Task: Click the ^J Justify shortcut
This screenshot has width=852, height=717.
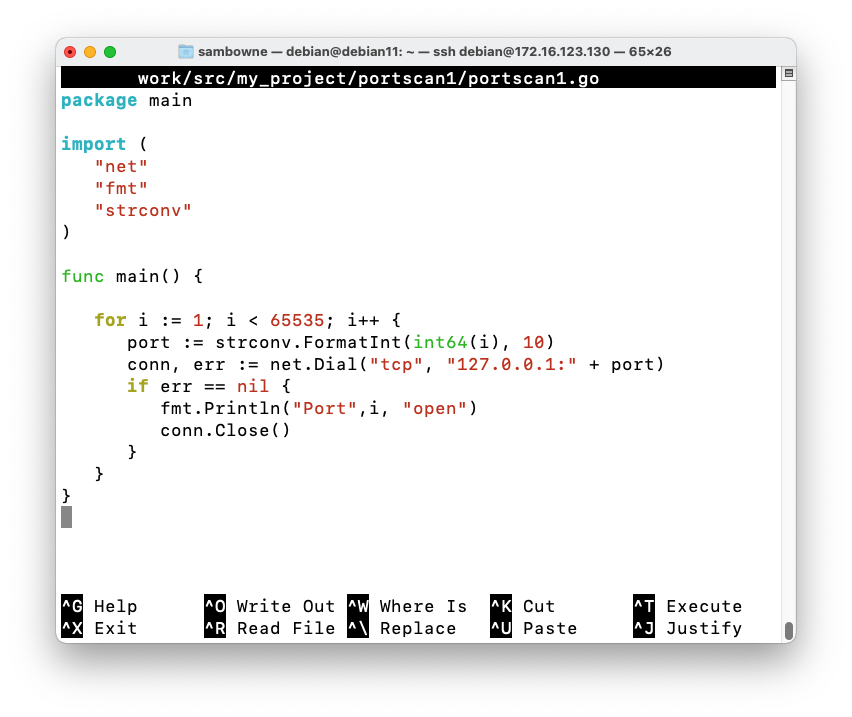Action: click(x=688, y=628)
